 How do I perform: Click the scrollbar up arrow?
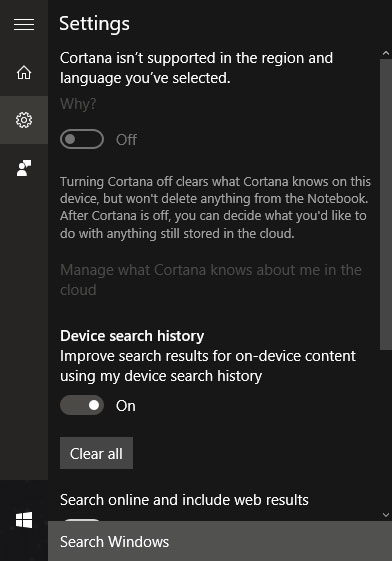tap(386, 53)
